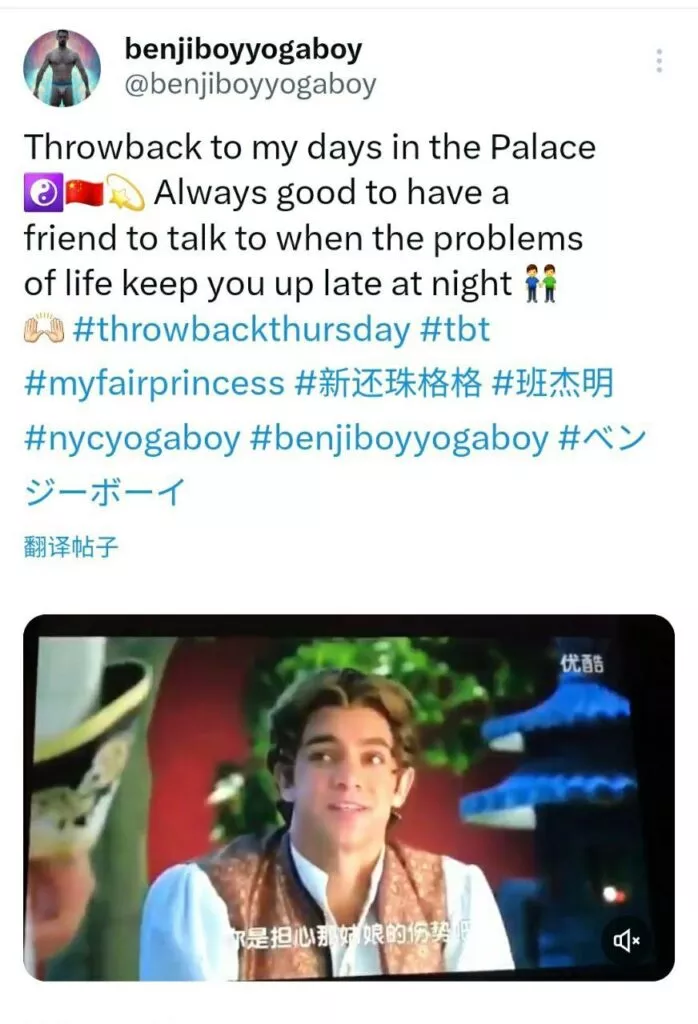Unmute the video with the speaker icon
698x1024 pixels.
pos(626,940)
